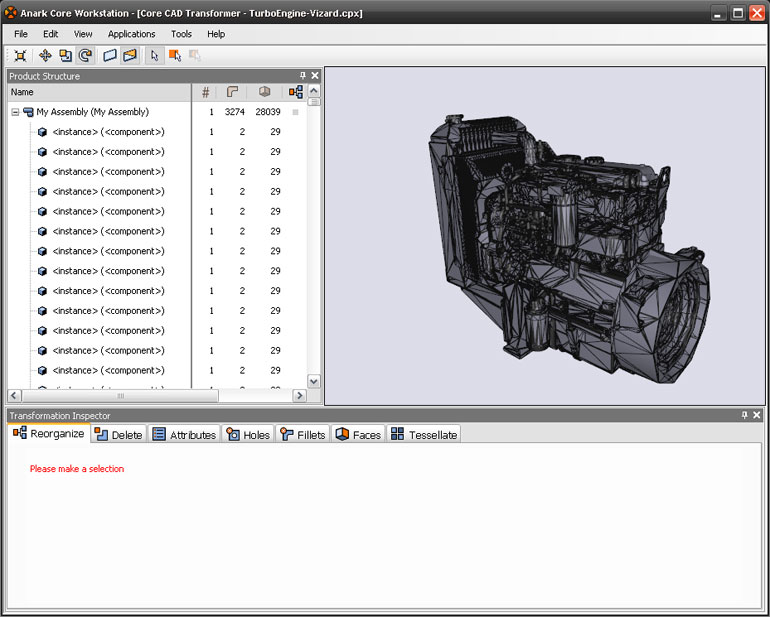This screenshot has width=770, height=617.
Task: Switch to the Fillets tab
Action: (x=302, y=435)
